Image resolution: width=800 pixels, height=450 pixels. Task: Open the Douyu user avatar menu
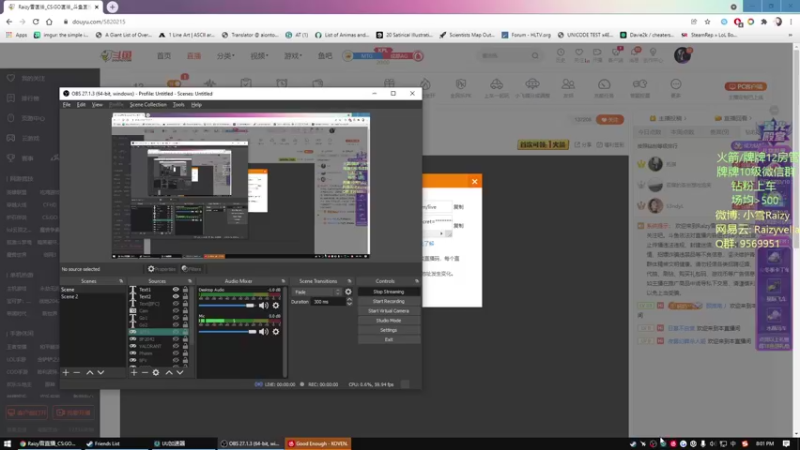pyautogui.click(x=682, y=55)
